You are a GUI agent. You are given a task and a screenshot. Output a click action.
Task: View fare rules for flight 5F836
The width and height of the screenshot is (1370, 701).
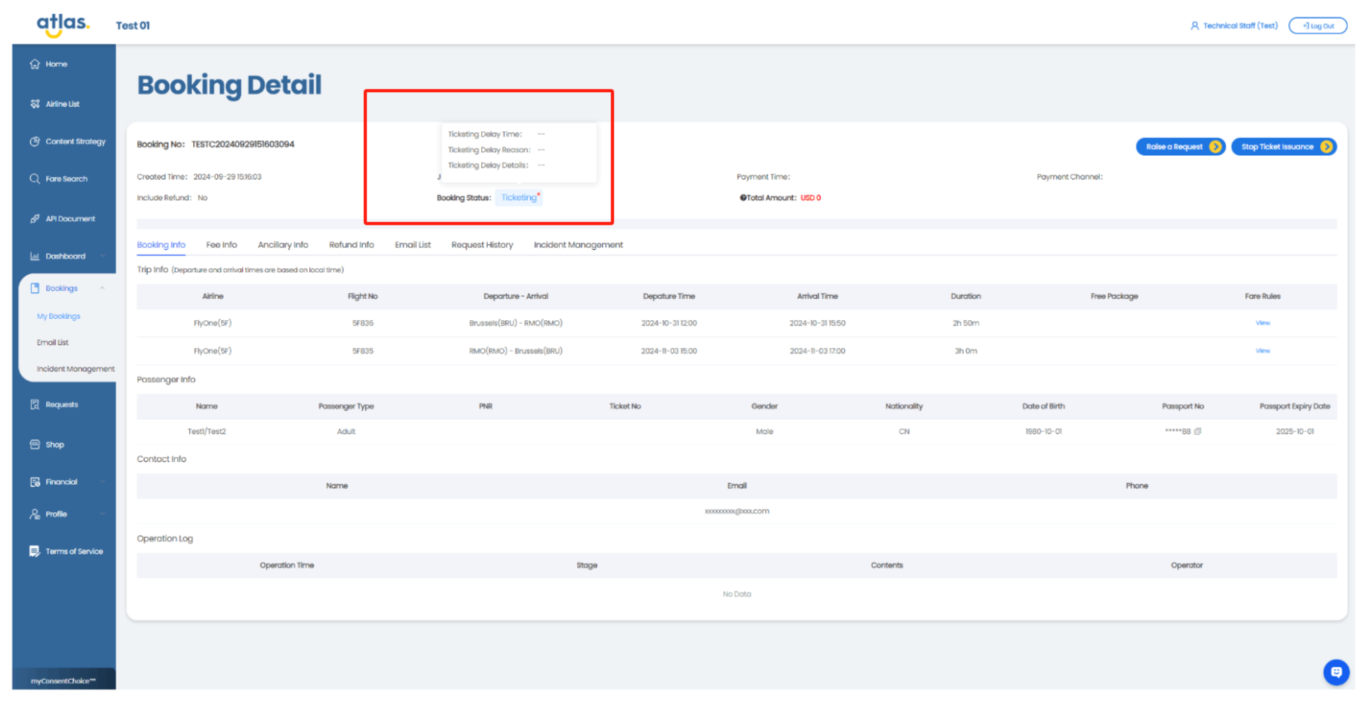coord(1262,323)
